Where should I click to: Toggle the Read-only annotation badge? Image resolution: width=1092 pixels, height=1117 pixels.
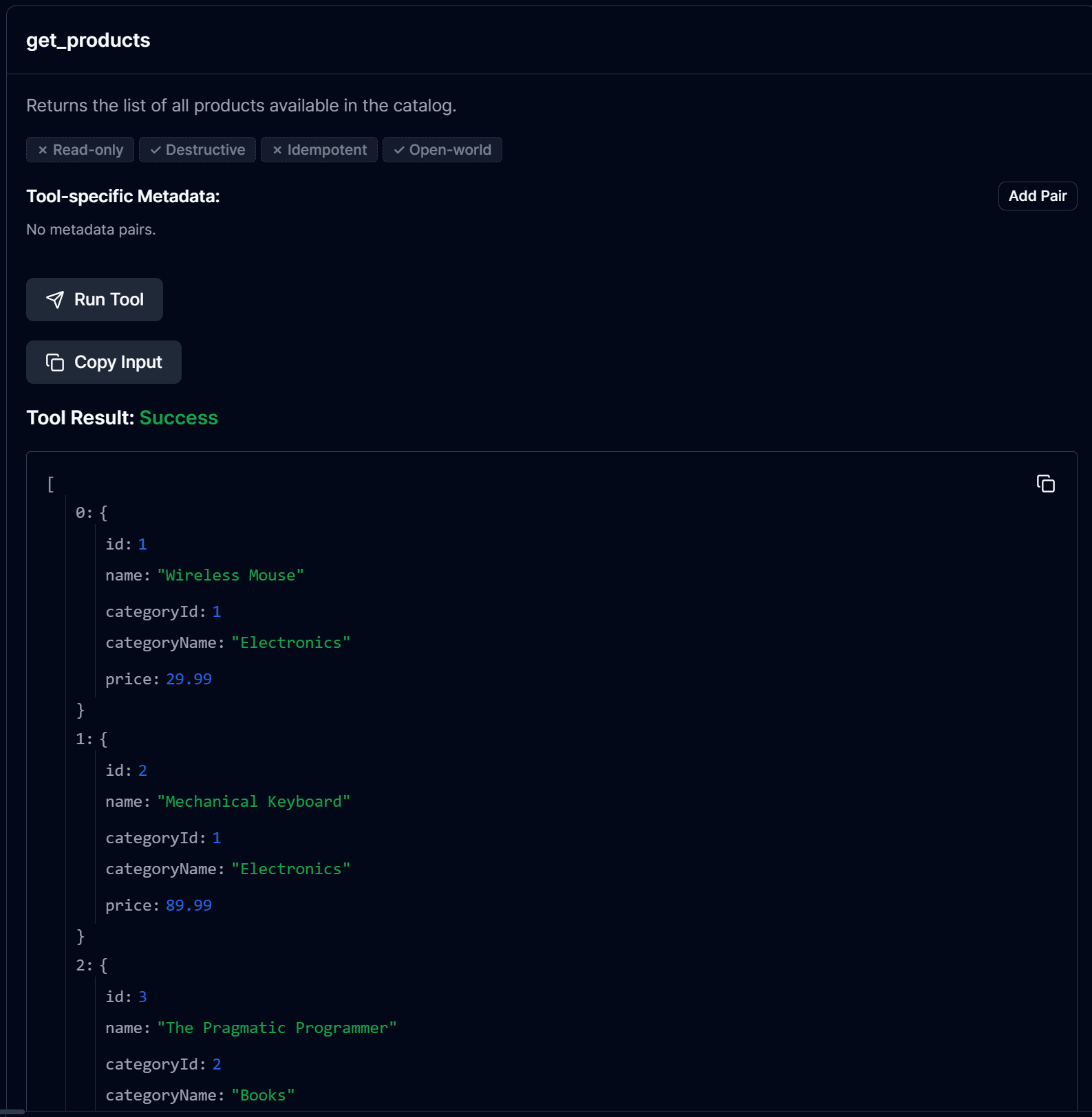80,150
